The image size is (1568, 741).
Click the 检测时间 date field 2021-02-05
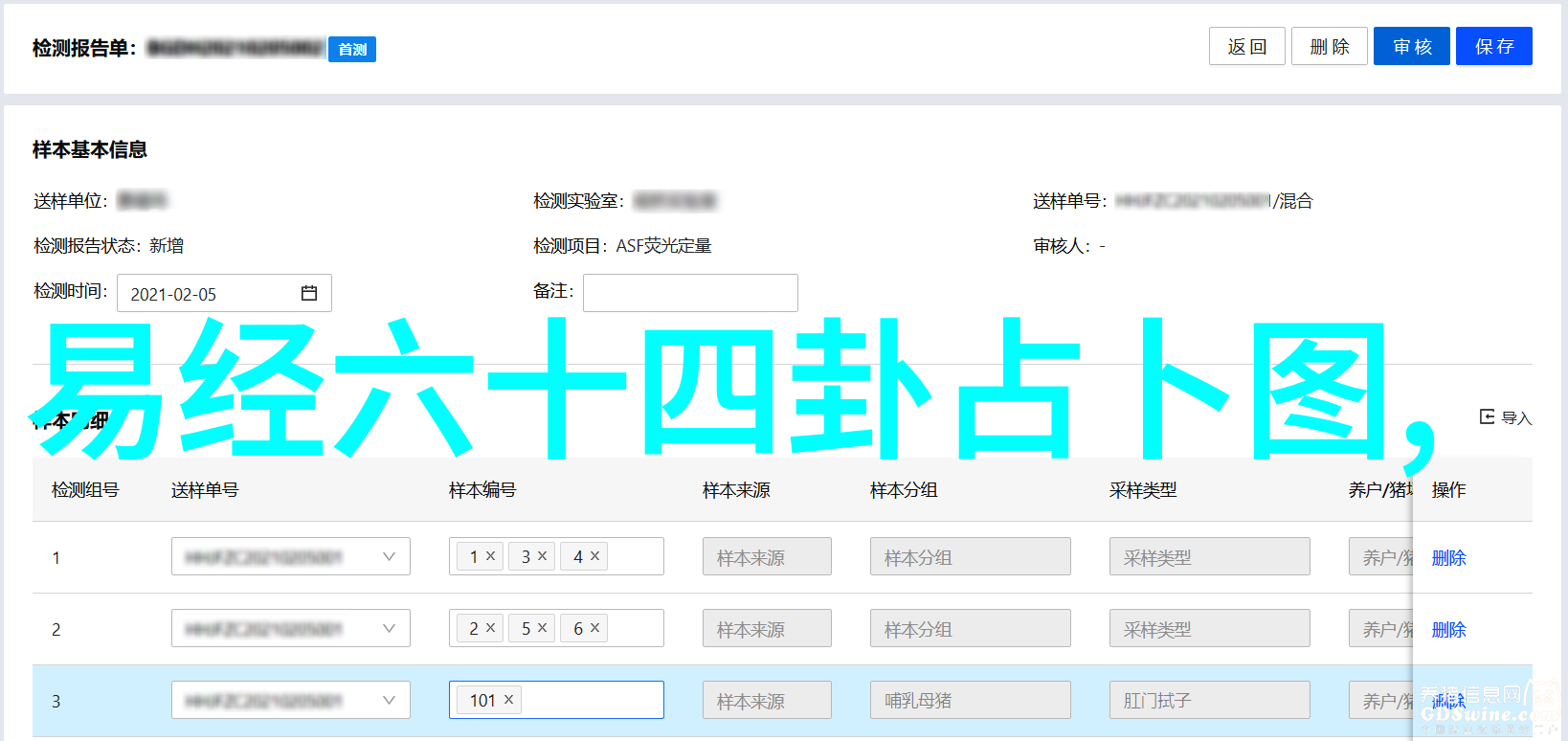pos(224,293)
